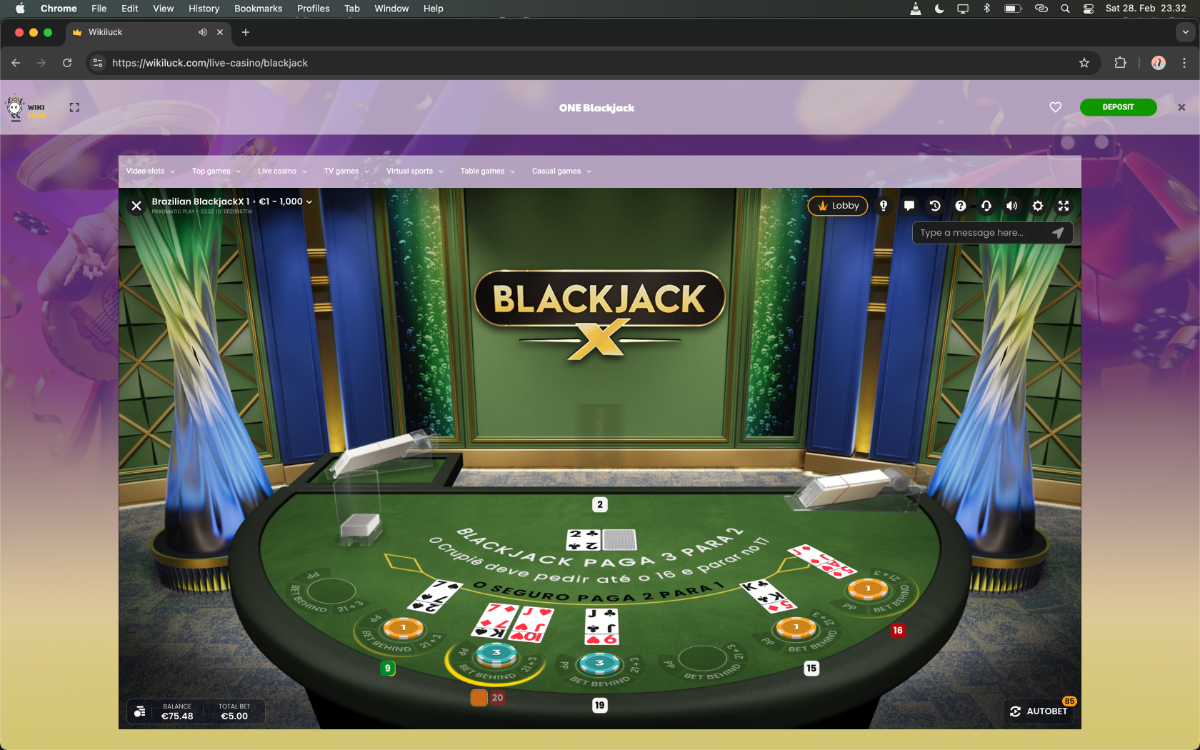Screen dimensions: 1200x750
Task: Contact live support via headset icon
Action: click(986, 206)
